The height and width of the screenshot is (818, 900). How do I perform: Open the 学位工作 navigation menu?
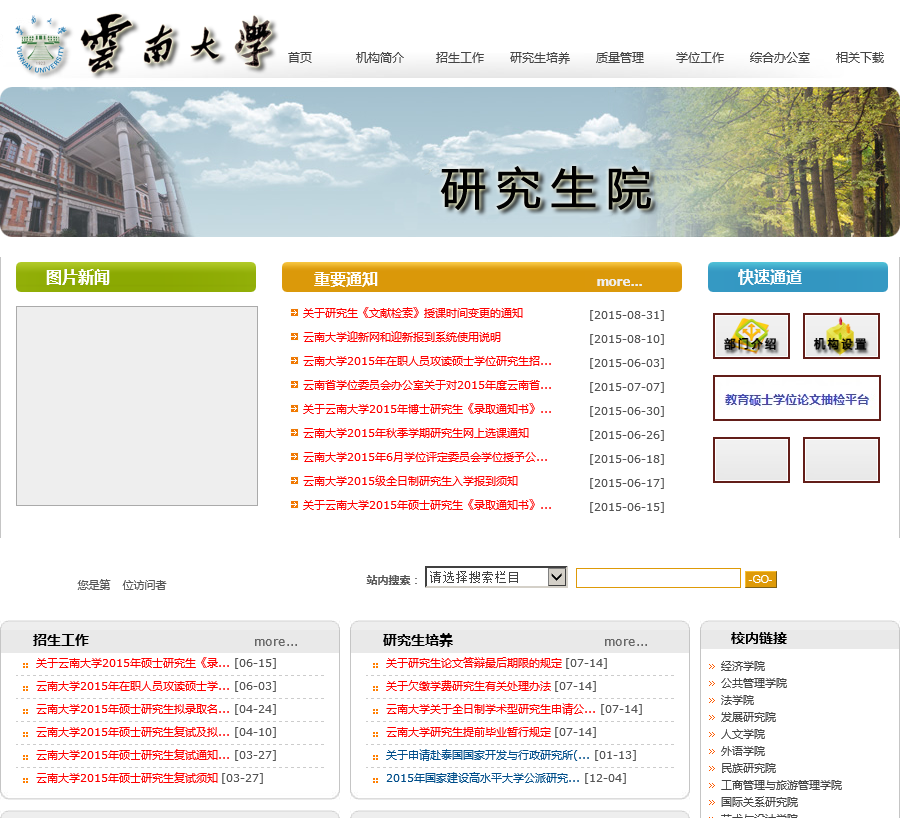[x=700, y=57]
